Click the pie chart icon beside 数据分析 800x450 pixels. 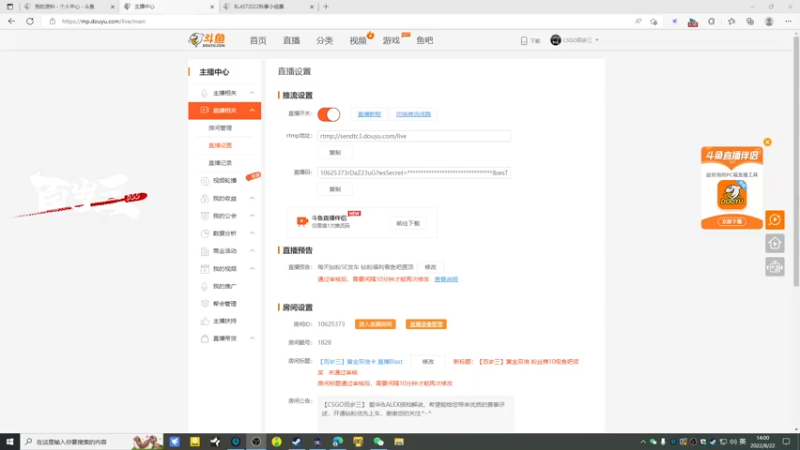(x=205, y=234)
